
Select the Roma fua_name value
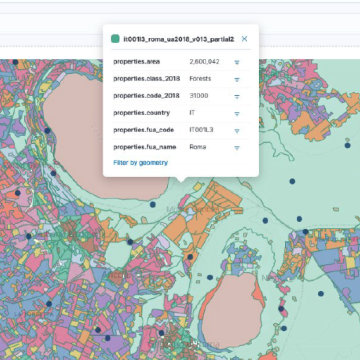(x=198, y=147)
